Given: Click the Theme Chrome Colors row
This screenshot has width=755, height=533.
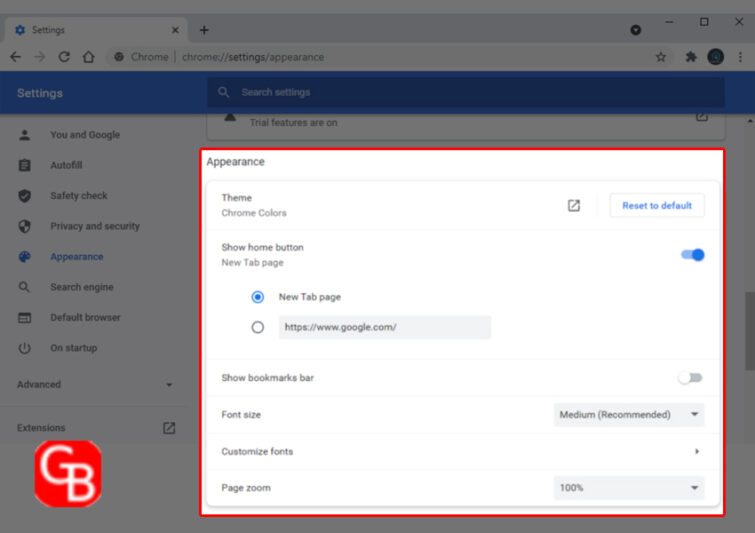Looking at the screenshot, I should click(x=463, y=206).
